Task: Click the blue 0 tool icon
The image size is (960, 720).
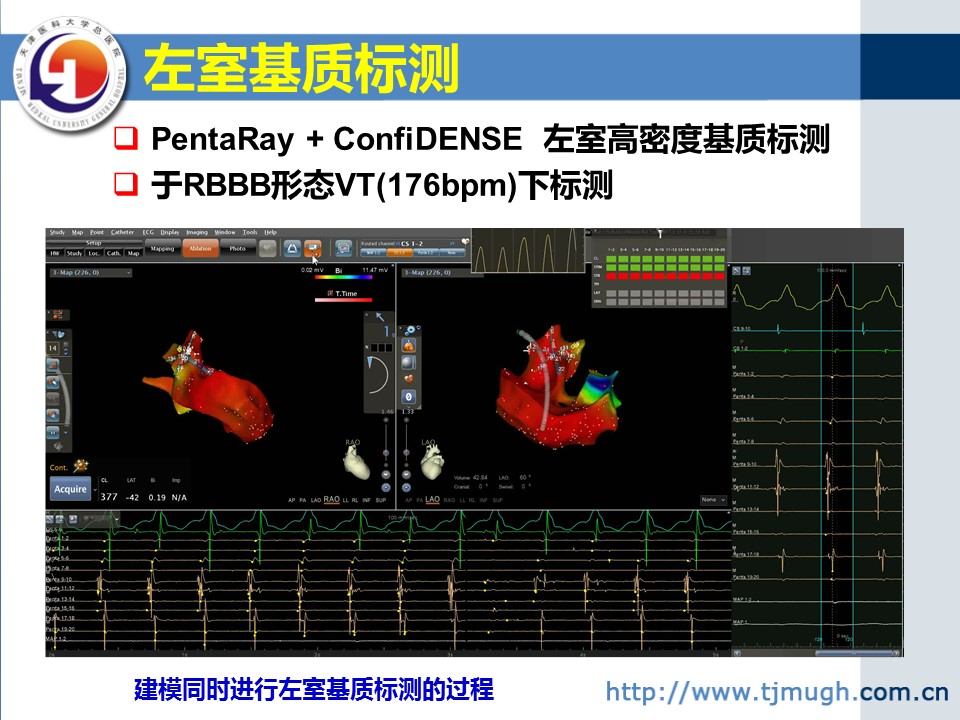Action: pos(408,397)
